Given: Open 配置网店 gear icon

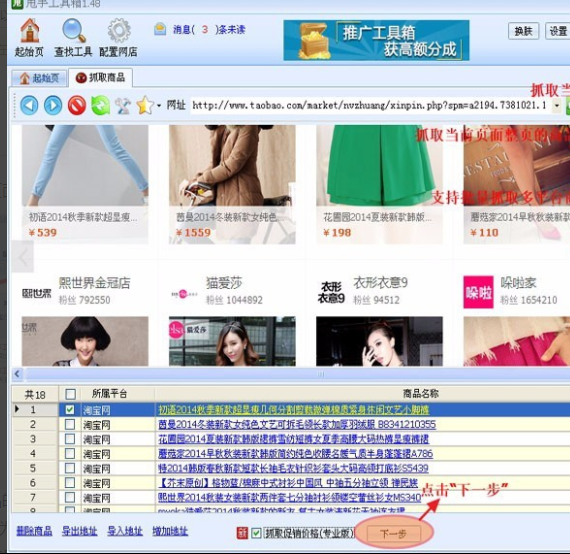Looking at the screenshot, I should point(119,31).
